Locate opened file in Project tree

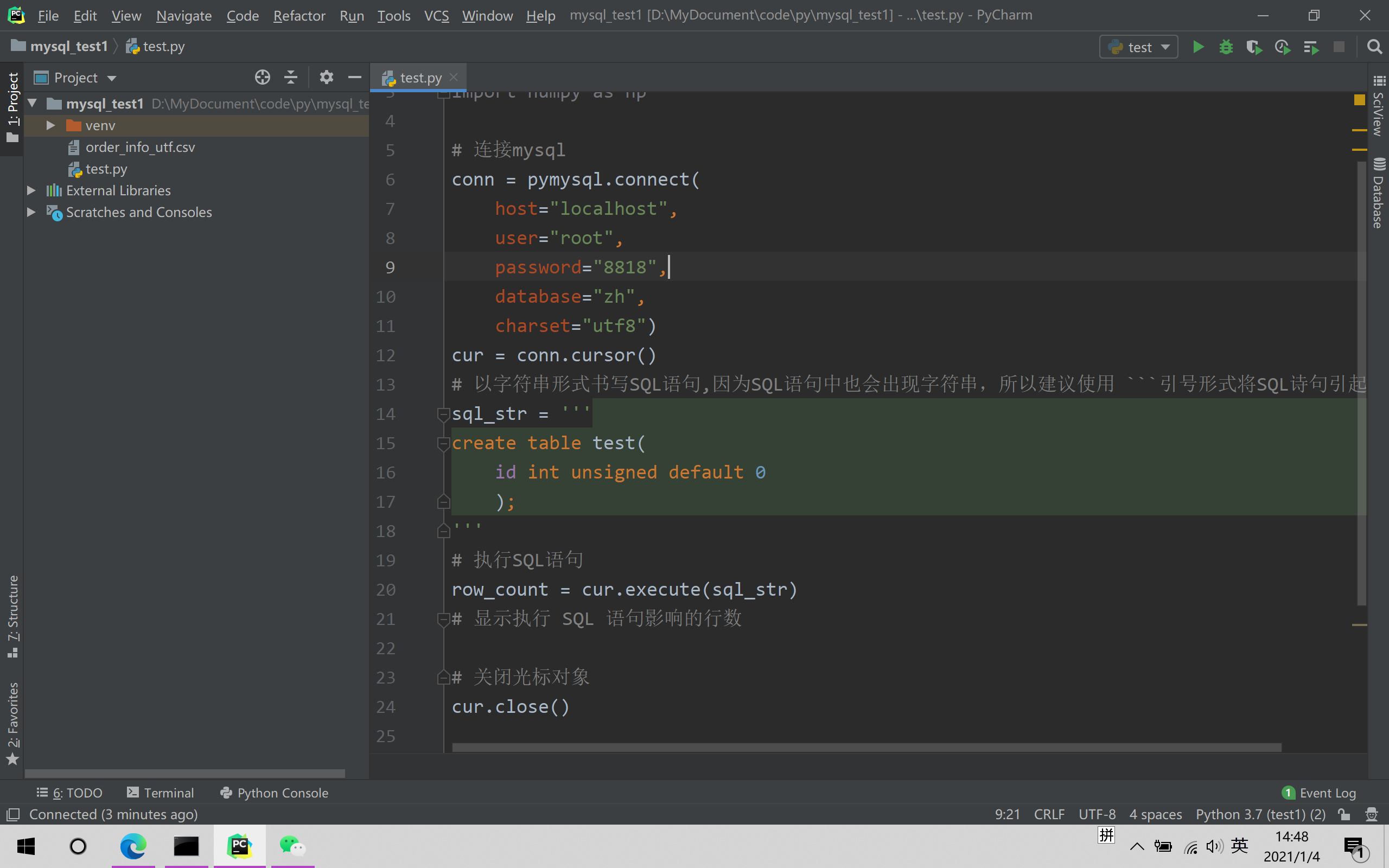[x=262, y=78]
